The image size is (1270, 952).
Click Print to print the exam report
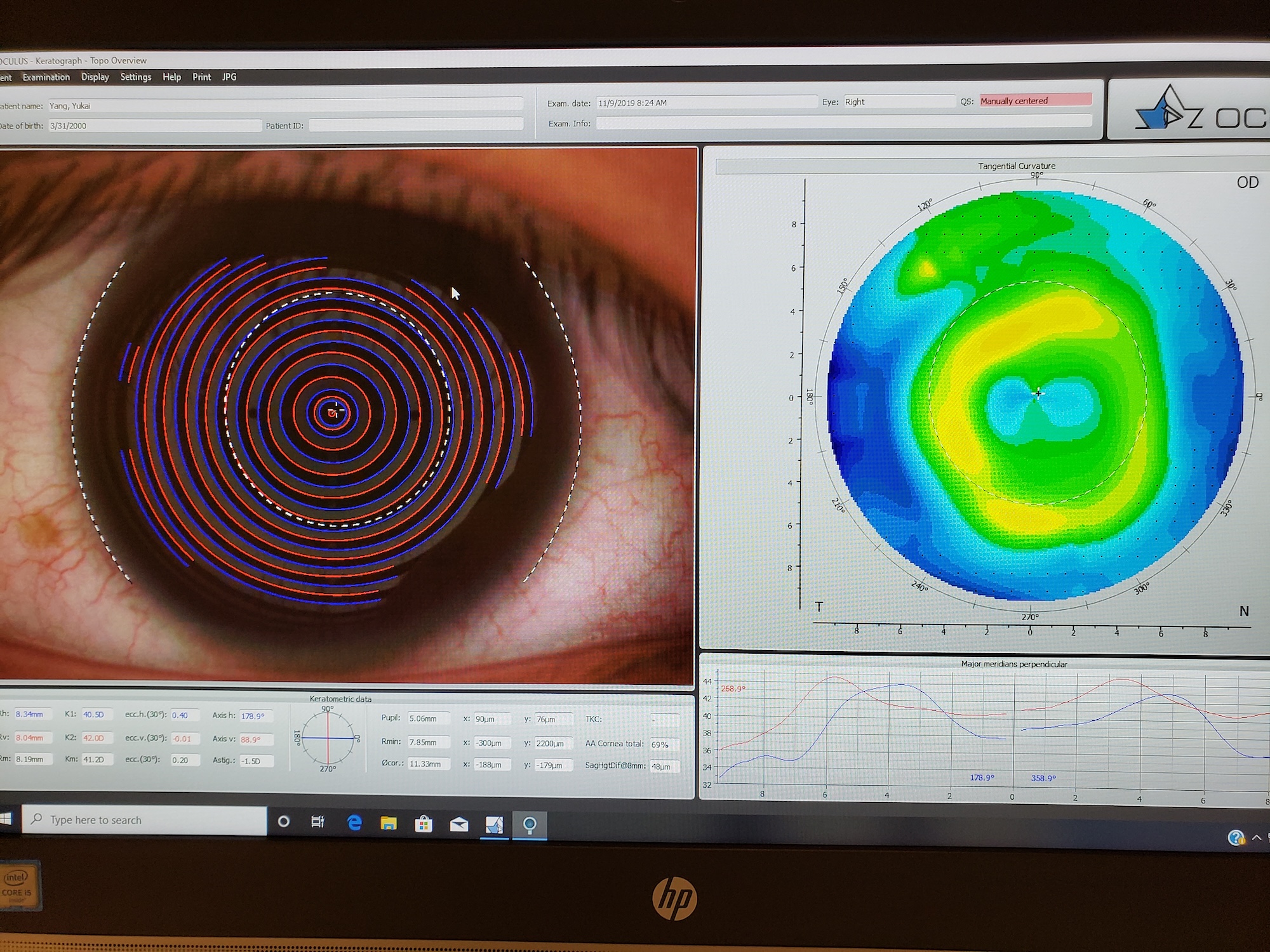pyautogui.click(x=201, y=77)
